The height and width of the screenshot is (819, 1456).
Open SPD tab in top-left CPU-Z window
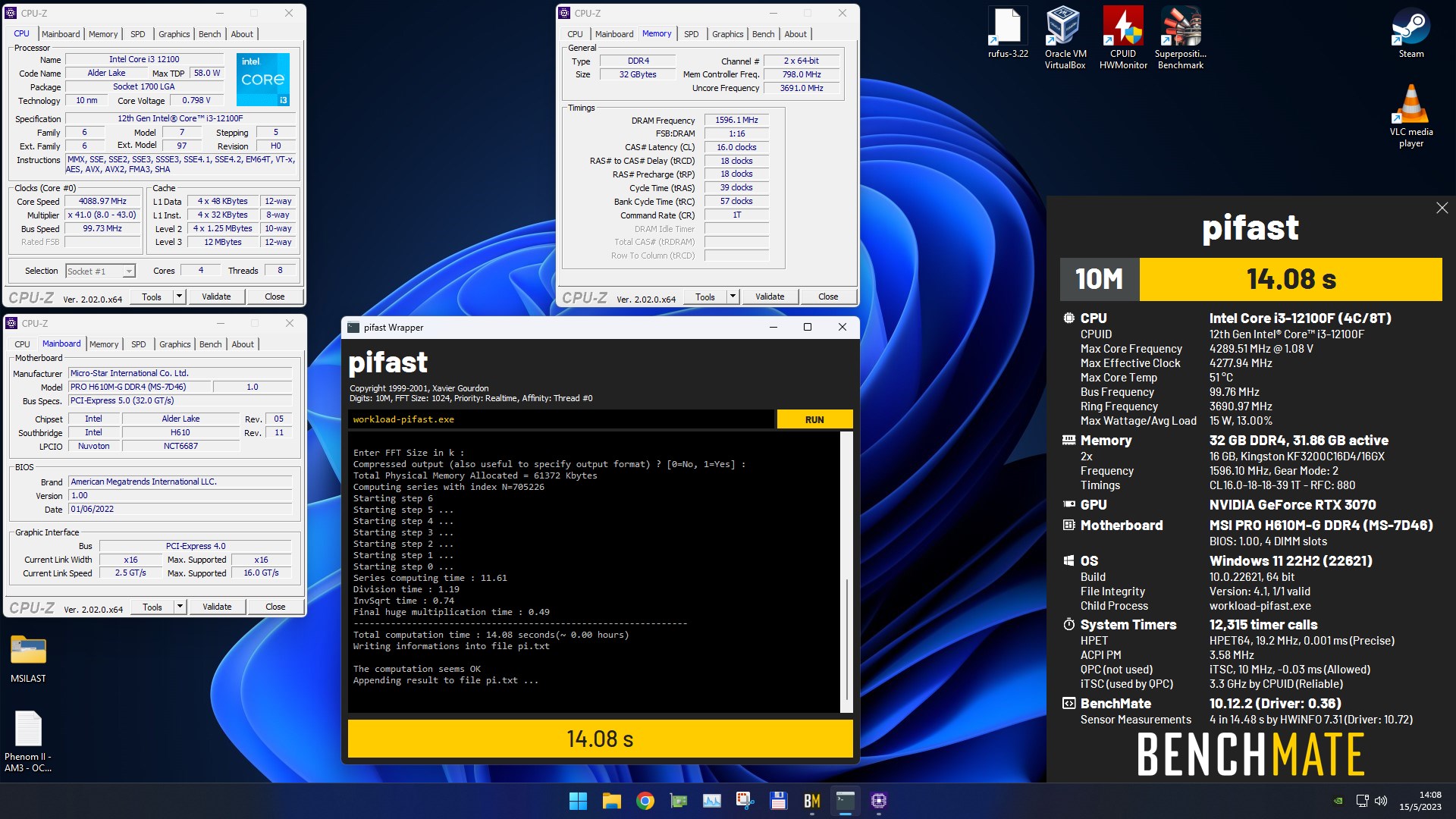[138, 34]
